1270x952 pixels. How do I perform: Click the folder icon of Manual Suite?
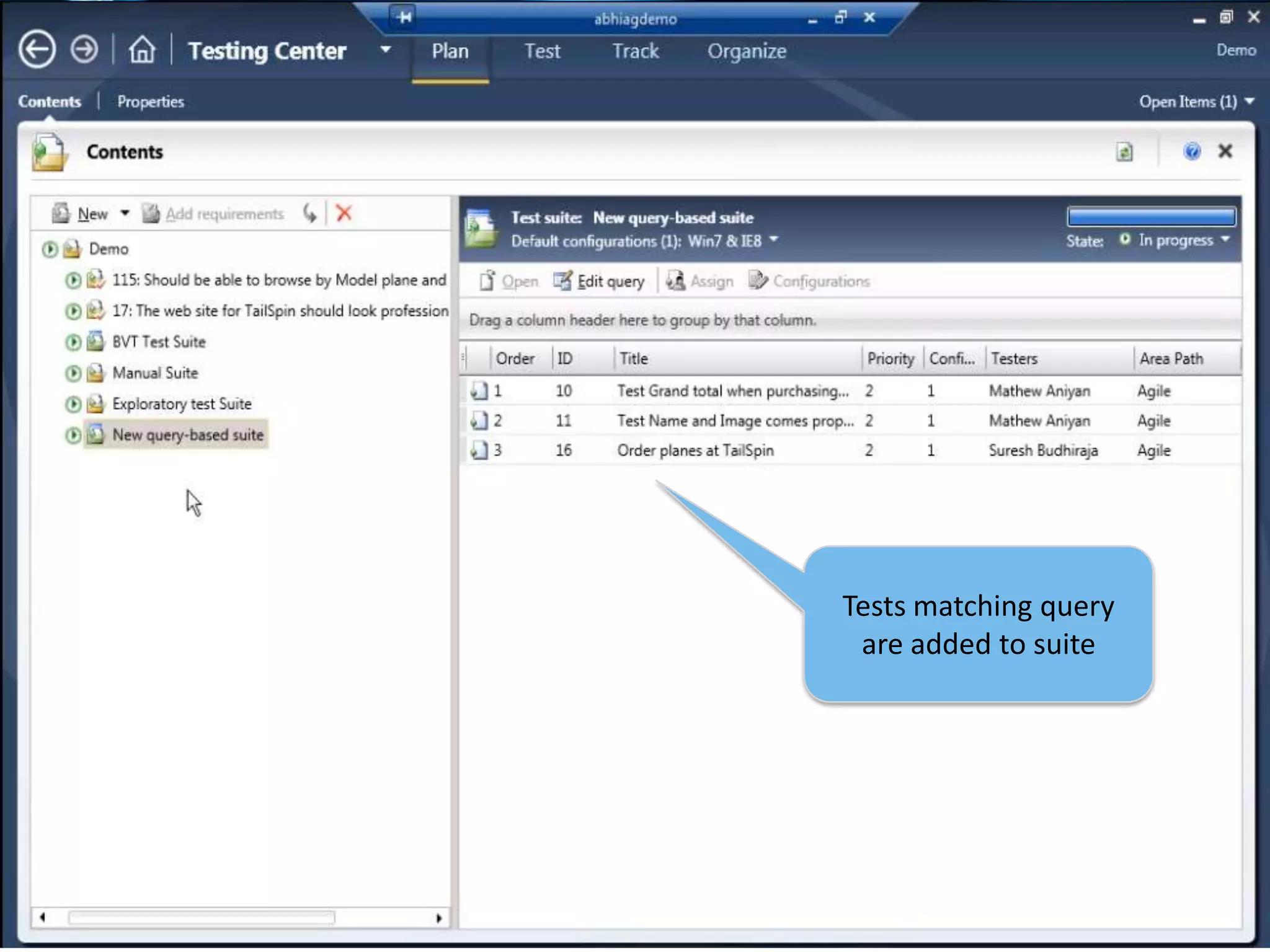click(95, 373)
